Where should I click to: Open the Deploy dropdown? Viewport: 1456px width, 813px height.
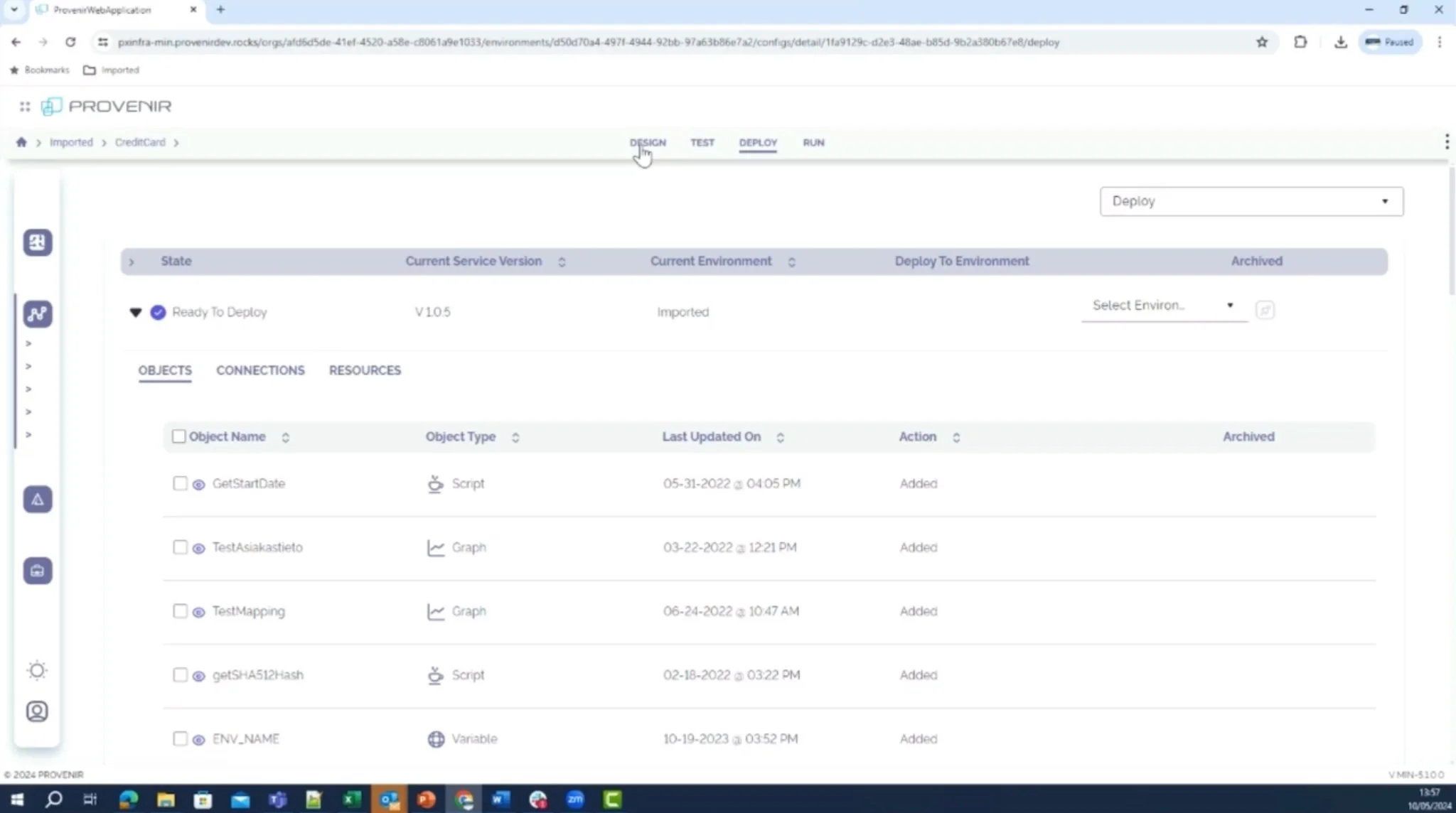tap(1251, 201)
